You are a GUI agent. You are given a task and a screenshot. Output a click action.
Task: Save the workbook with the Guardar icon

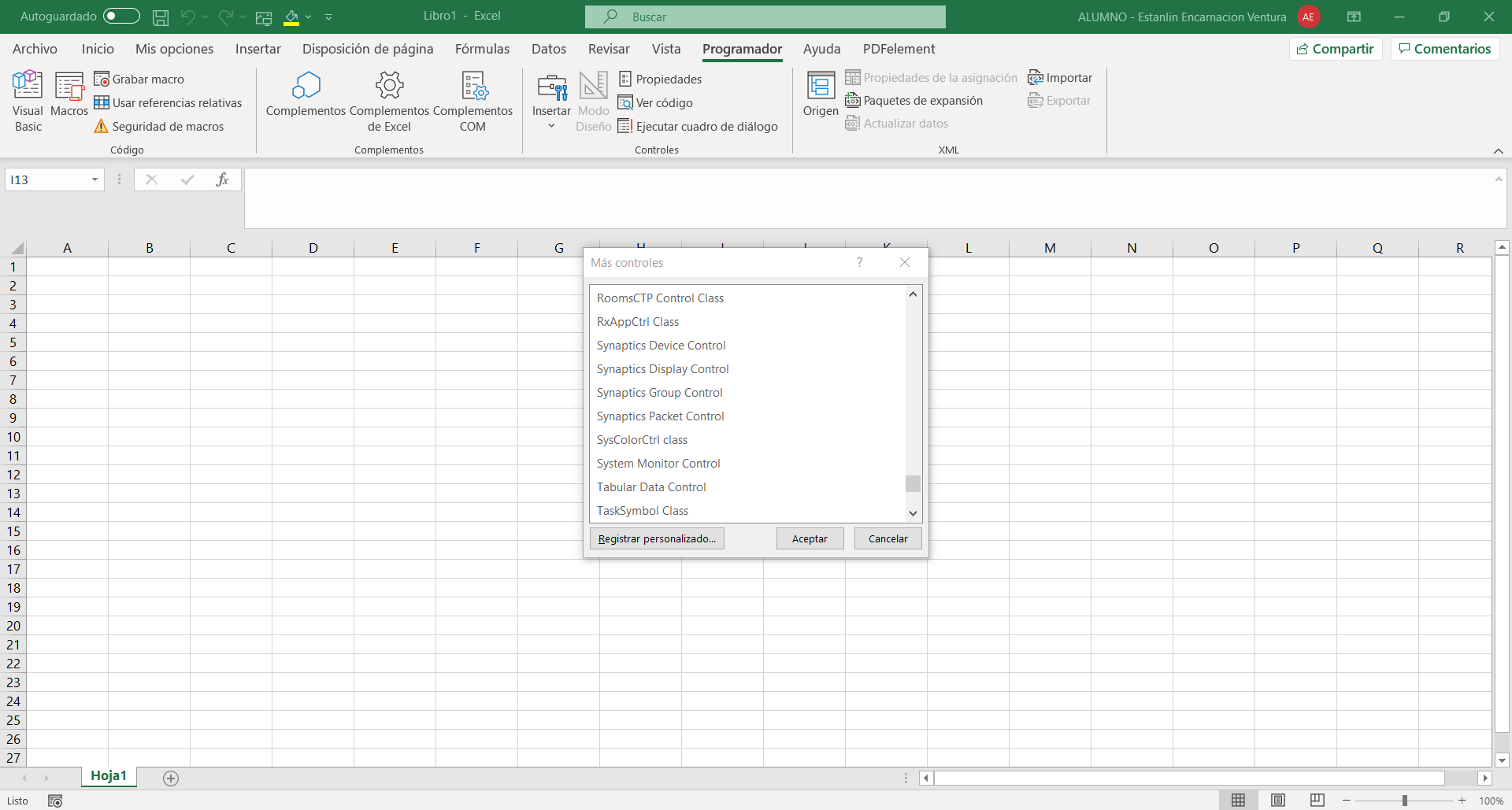[x=161, y=17]
